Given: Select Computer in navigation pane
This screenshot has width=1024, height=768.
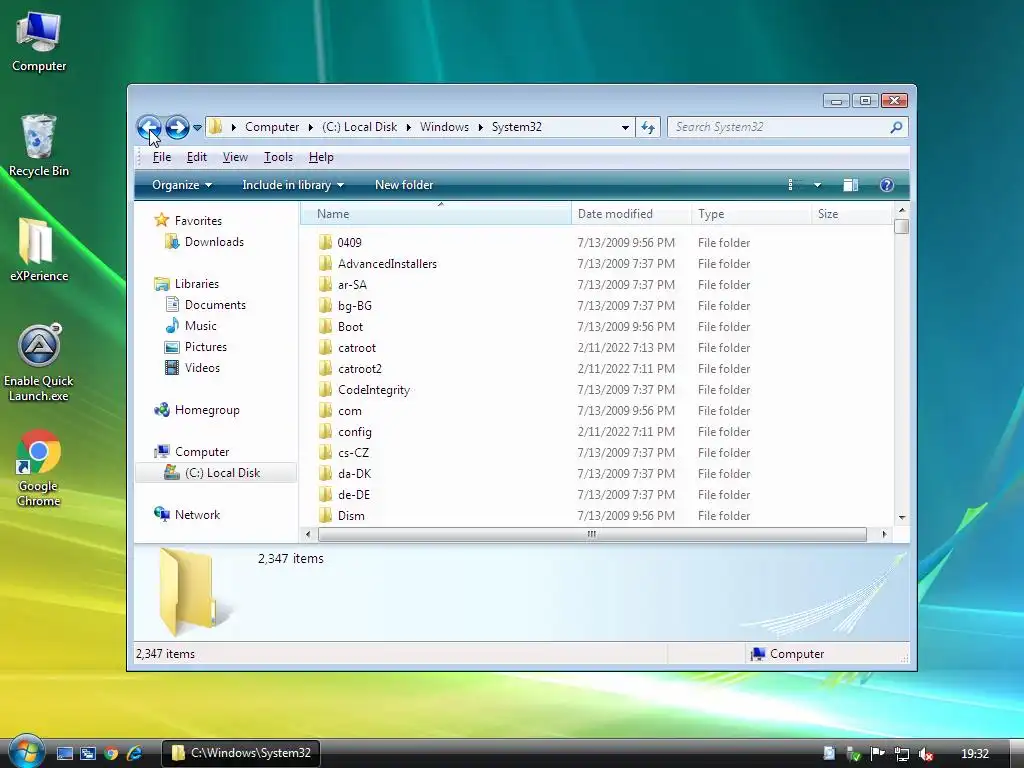Looking at the screenshot, I should point(201,451).
